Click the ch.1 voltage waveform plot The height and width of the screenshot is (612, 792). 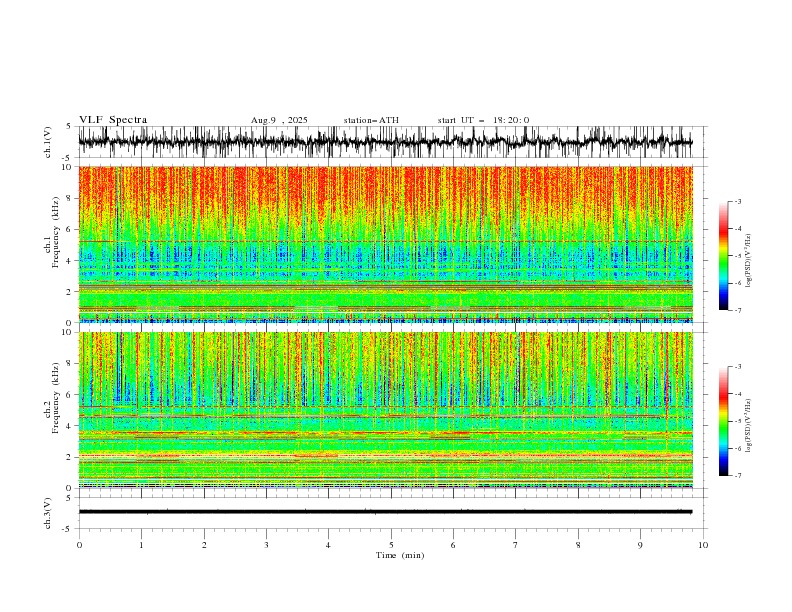tap(385, 142)
